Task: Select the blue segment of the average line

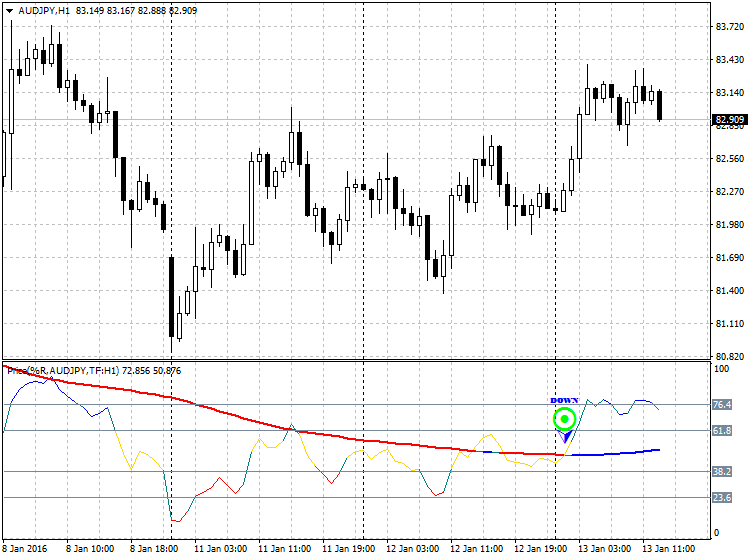Action: tap(620, 453)
